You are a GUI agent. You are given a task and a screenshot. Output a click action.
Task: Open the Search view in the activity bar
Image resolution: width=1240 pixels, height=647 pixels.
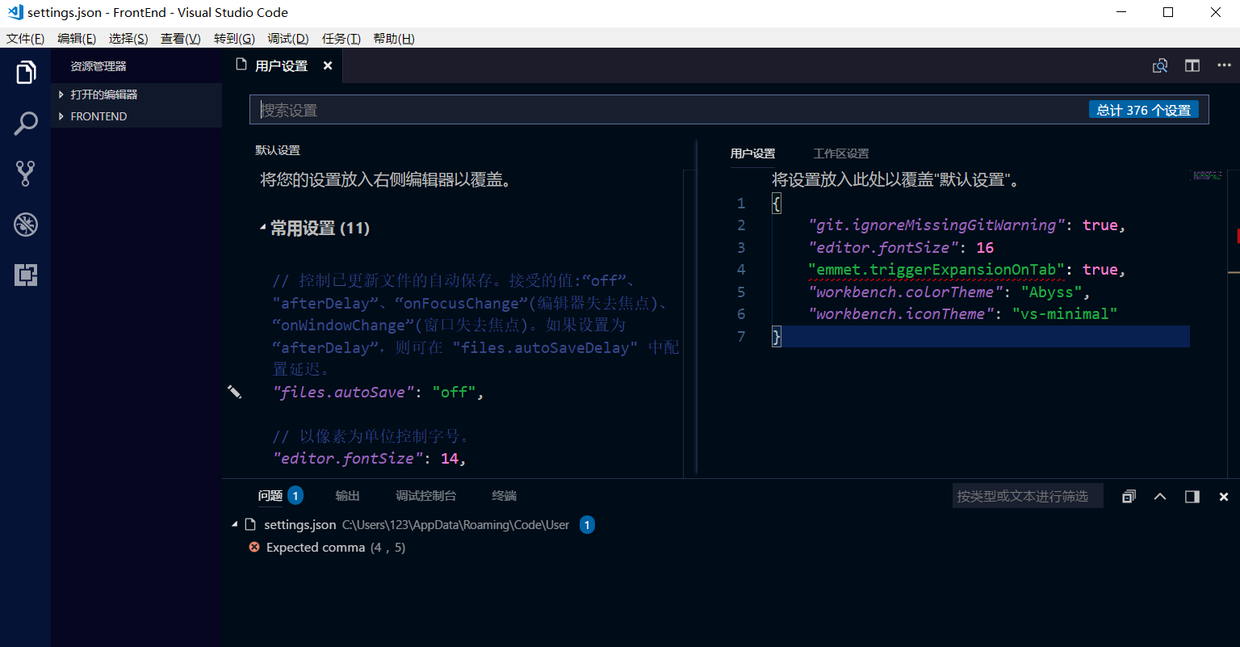[x=25, y=123]
